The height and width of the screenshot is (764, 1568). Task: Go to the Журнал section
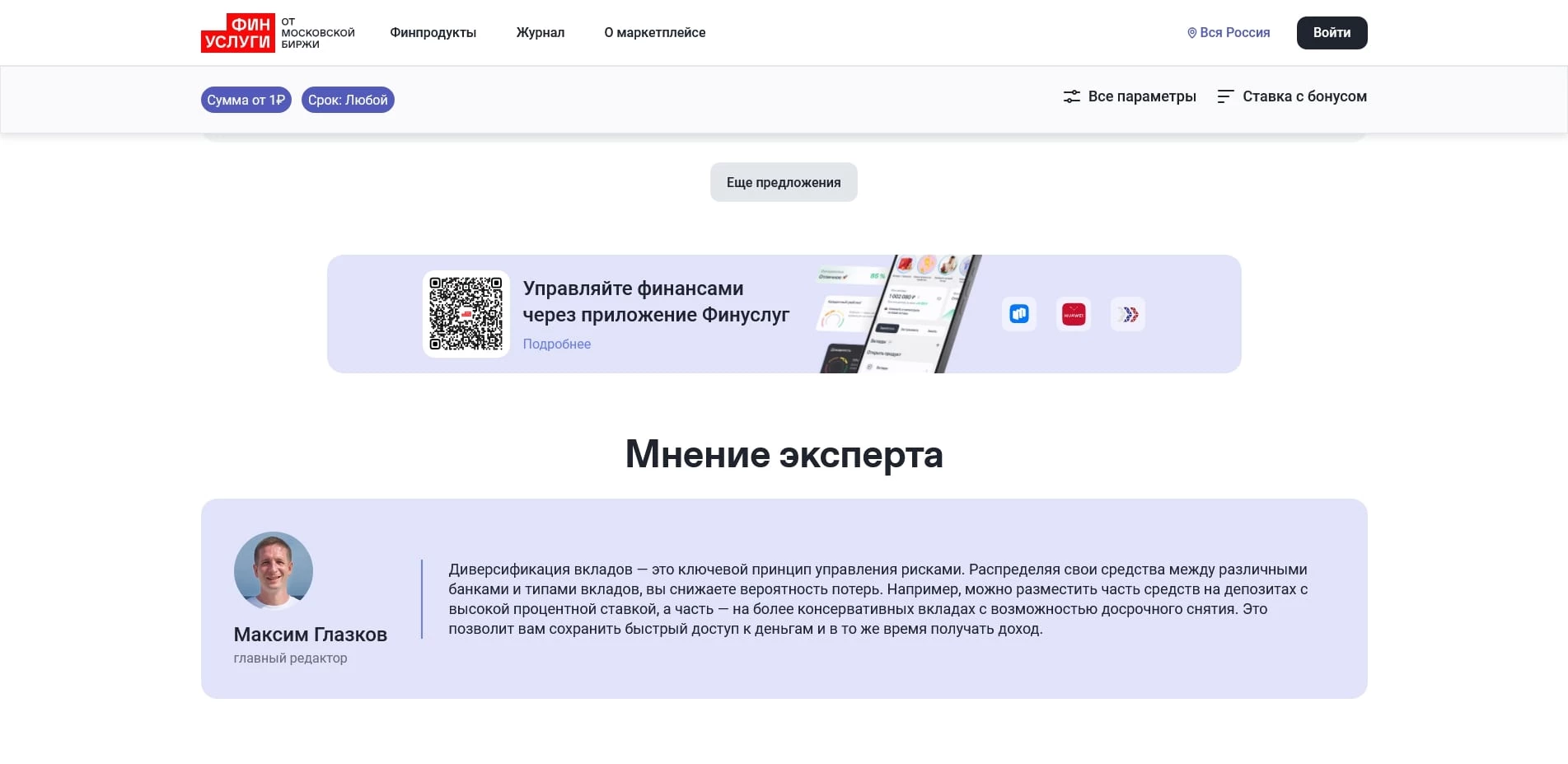[540, 32]
